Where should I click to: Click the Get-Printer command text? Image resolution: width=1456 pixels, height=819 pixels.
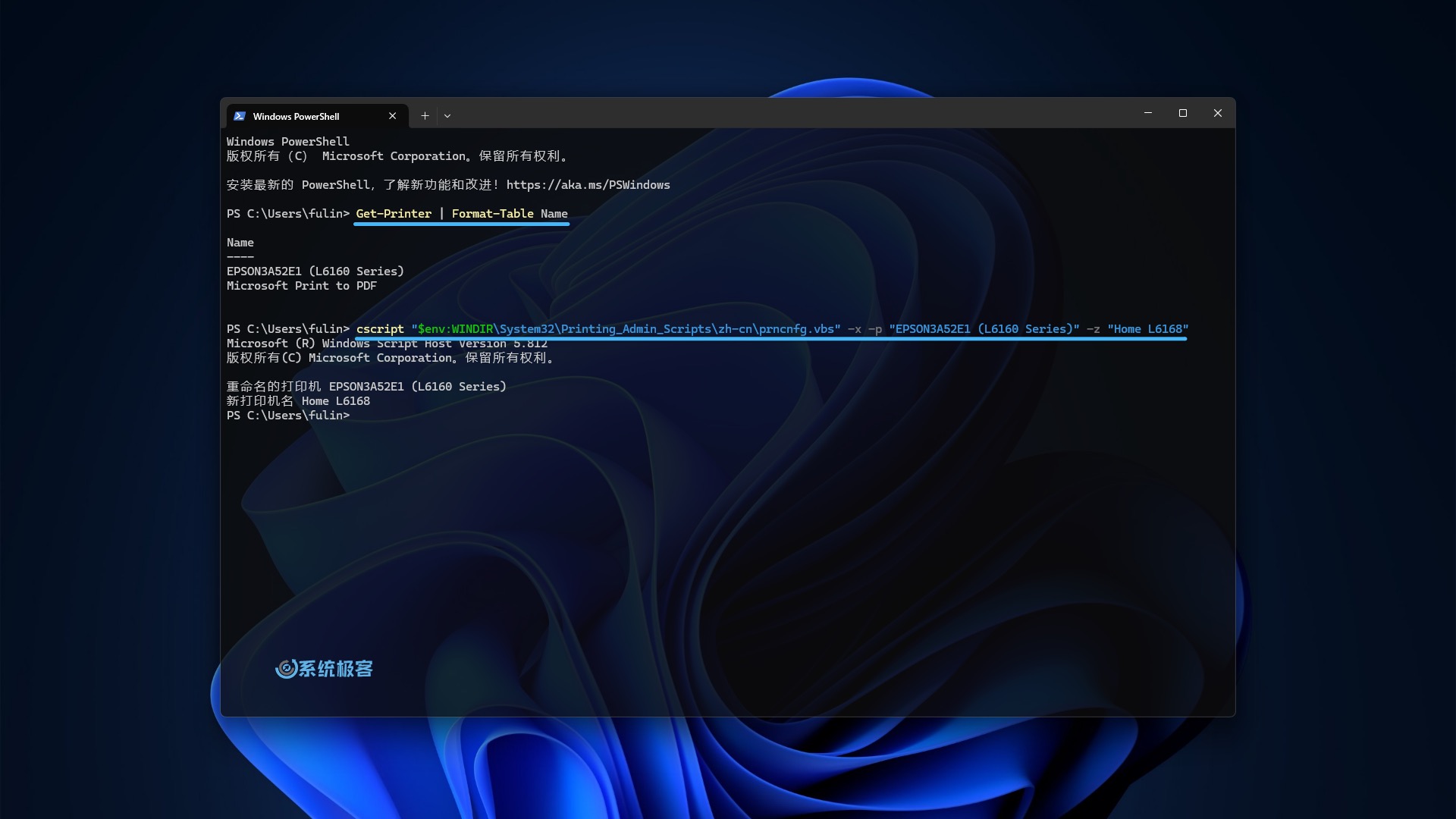394,214
